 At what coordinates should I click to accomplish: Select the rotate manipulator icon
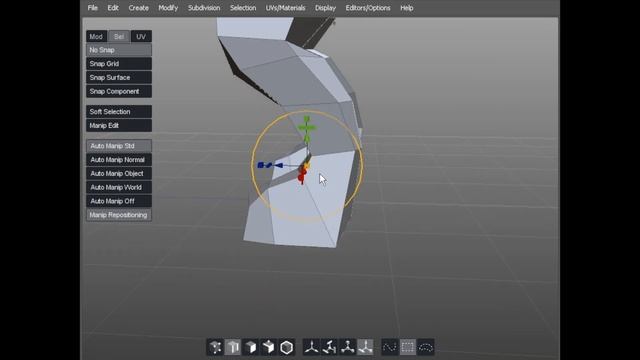pyautogui.click(x=329, y=347)
